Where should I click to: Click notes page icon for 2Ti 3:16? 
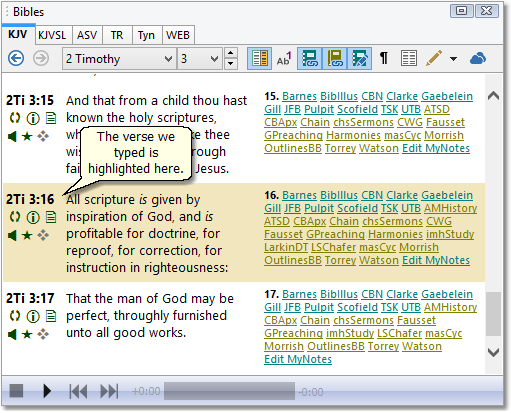(51, 217)
